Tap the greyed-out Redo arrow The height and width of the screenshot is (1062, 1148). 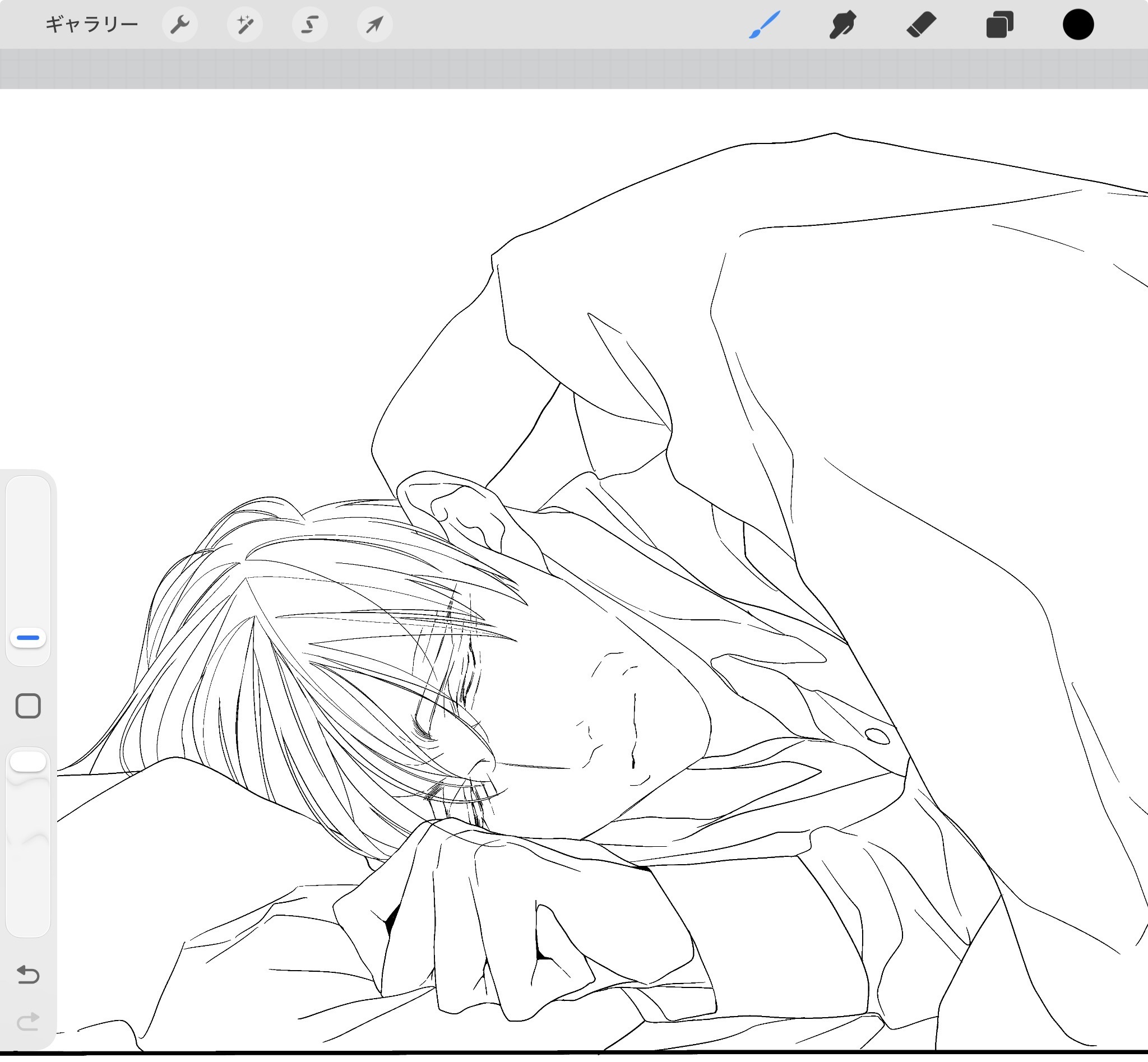pyautogui.click(x=28, y=1021)
